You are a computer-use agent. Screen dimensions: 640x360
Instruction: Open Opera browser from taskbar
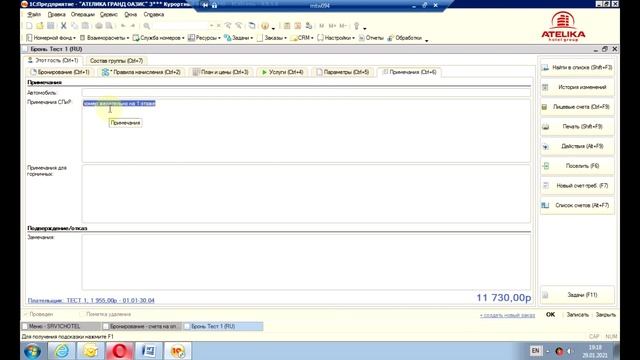(x=119, y=351)
